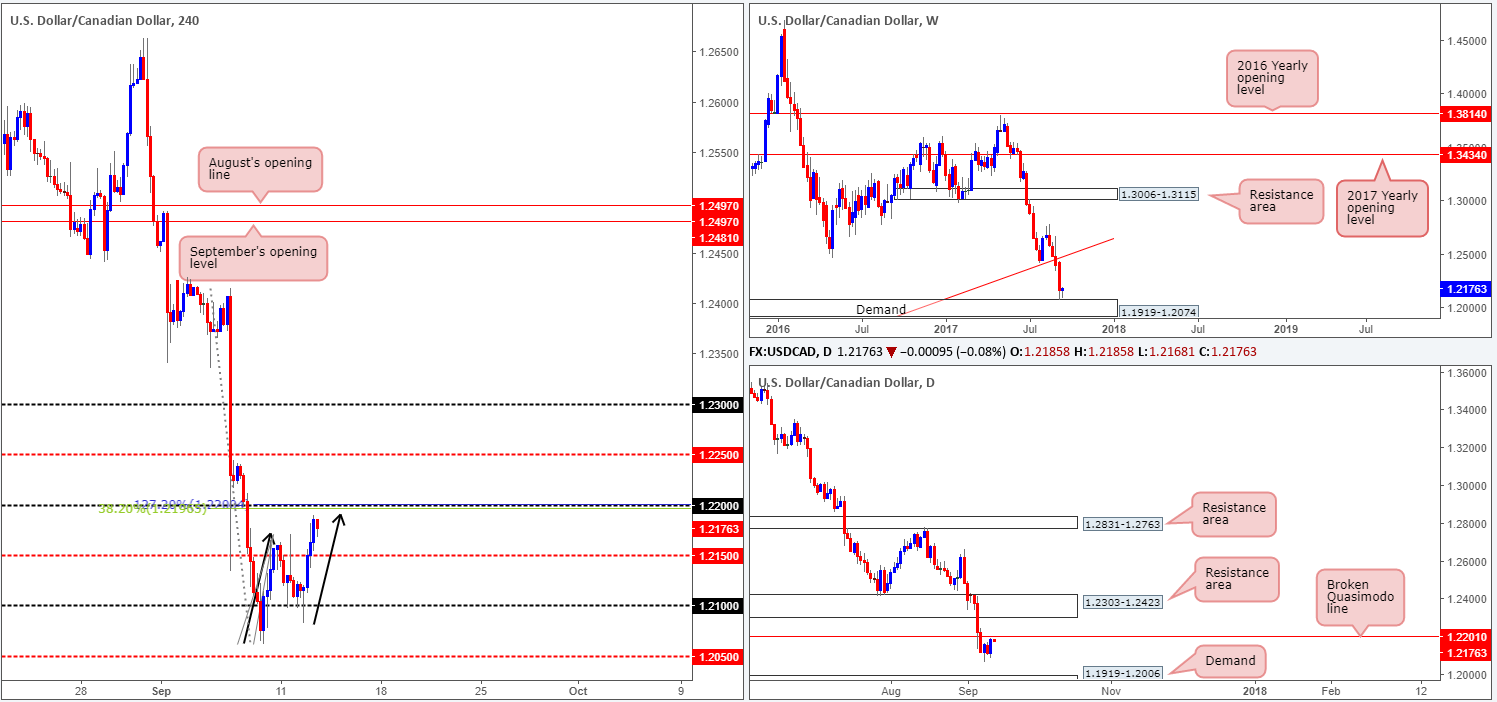Click 1.26500 on the 240 chart price axis
1497x702 pixels.
pos(719,52)
